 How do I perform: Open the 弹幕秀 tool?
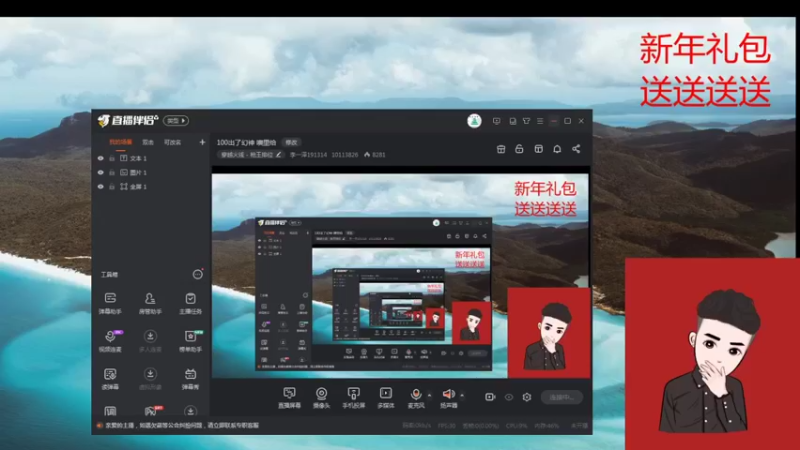190,379
